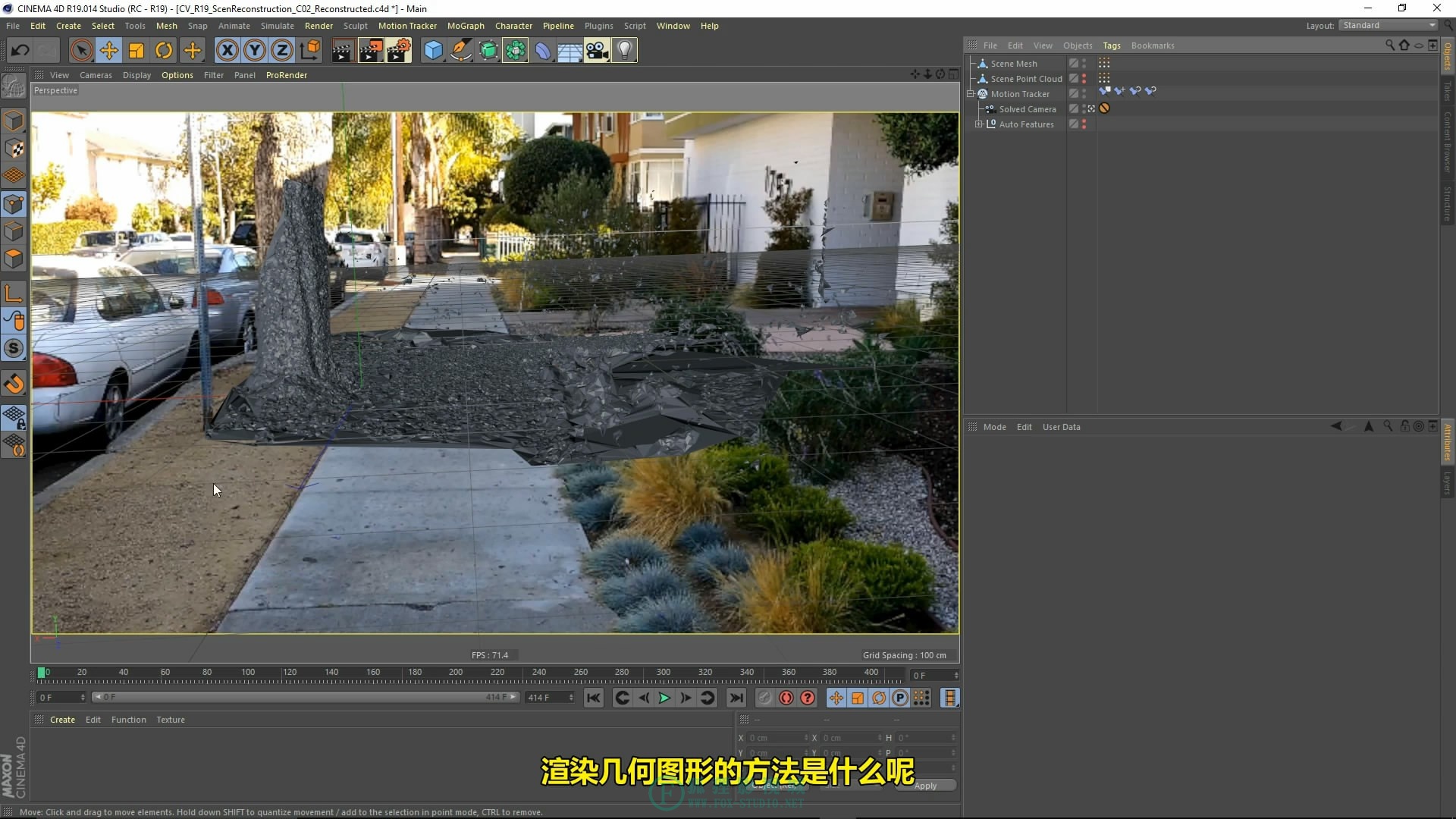Render to Picture Viewer
This screenshot has height=819, width=1456.
pyautogui.click(x=371, y=51)
